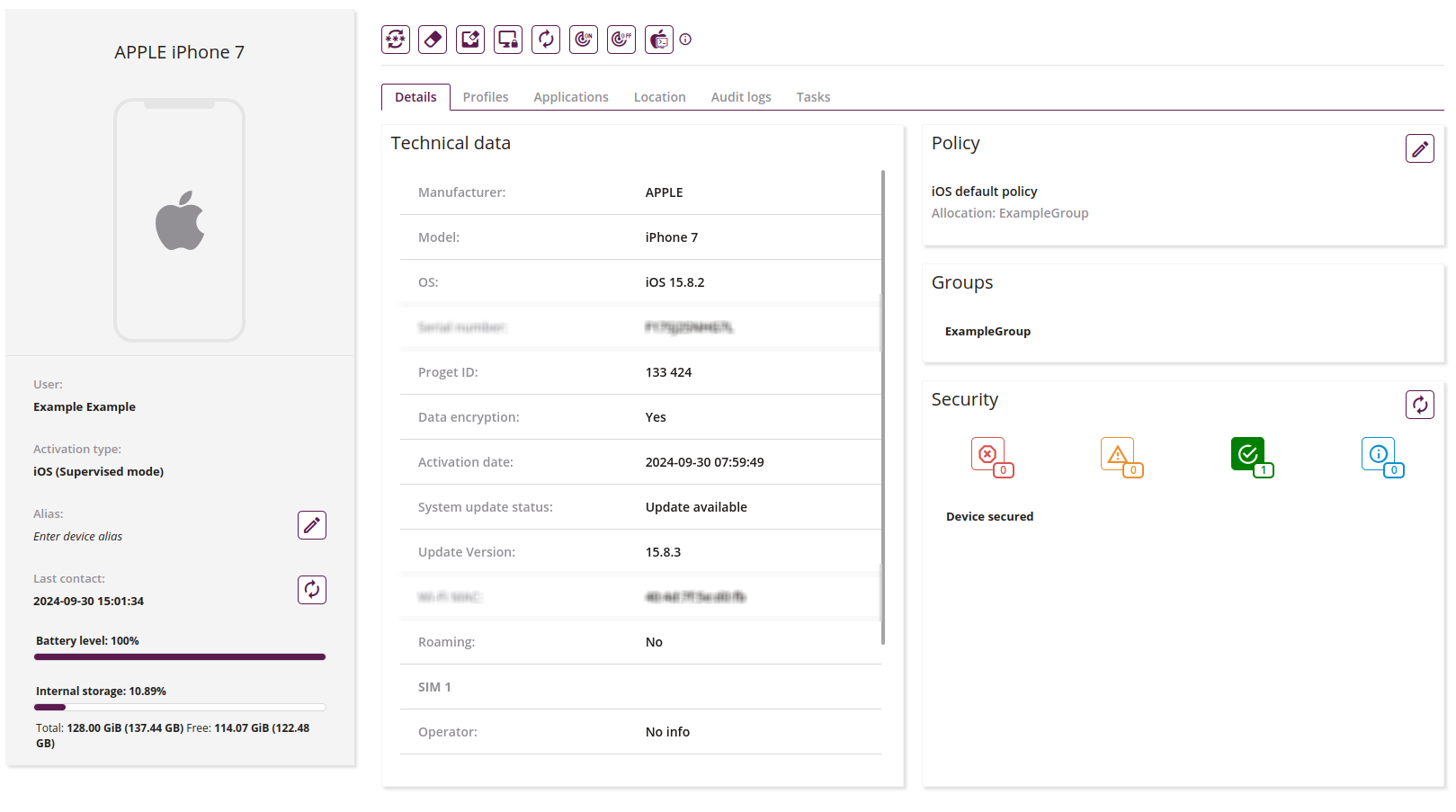1456x812 pixels.
Task: Show red critical security issues icon
Action: tap(991, 457)
